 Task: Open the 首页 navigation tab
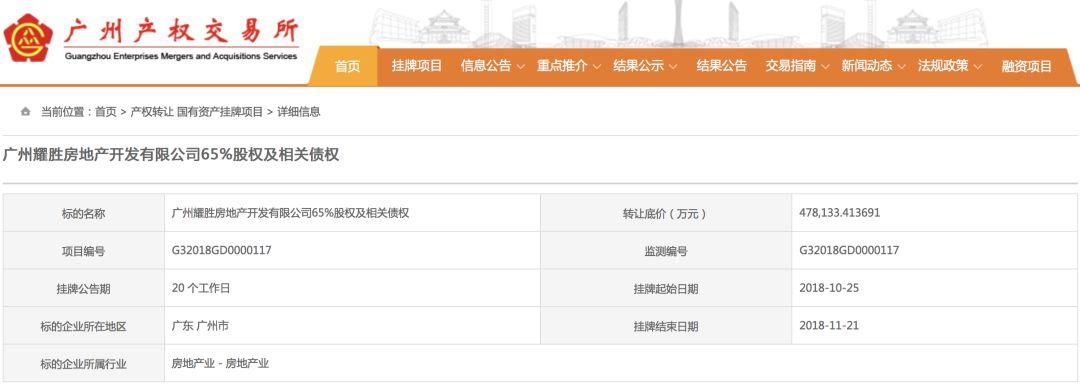[347, 66]
